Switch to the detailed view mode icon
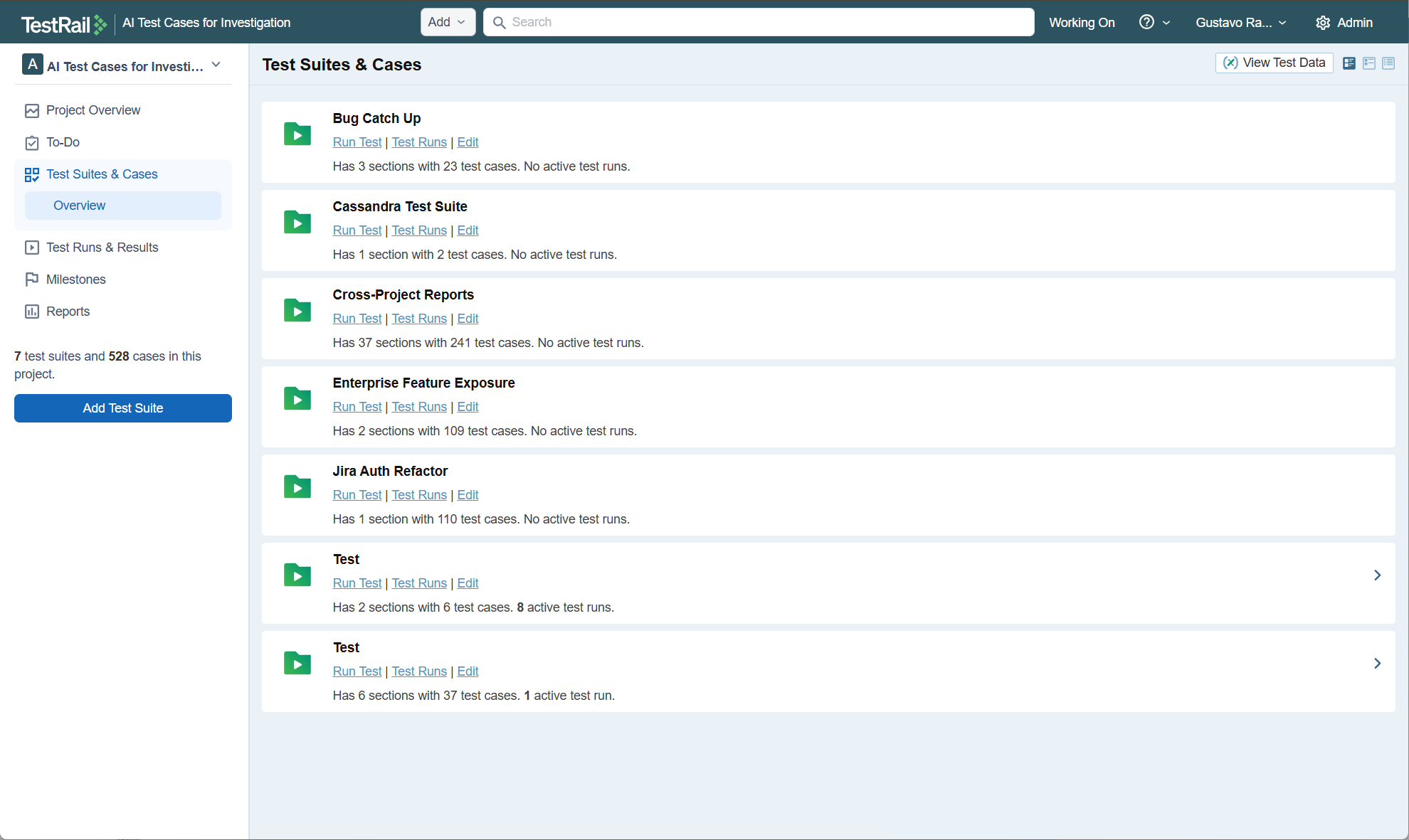The height and width of the screenshot is (840, 1409). (x=1349, y=63)
